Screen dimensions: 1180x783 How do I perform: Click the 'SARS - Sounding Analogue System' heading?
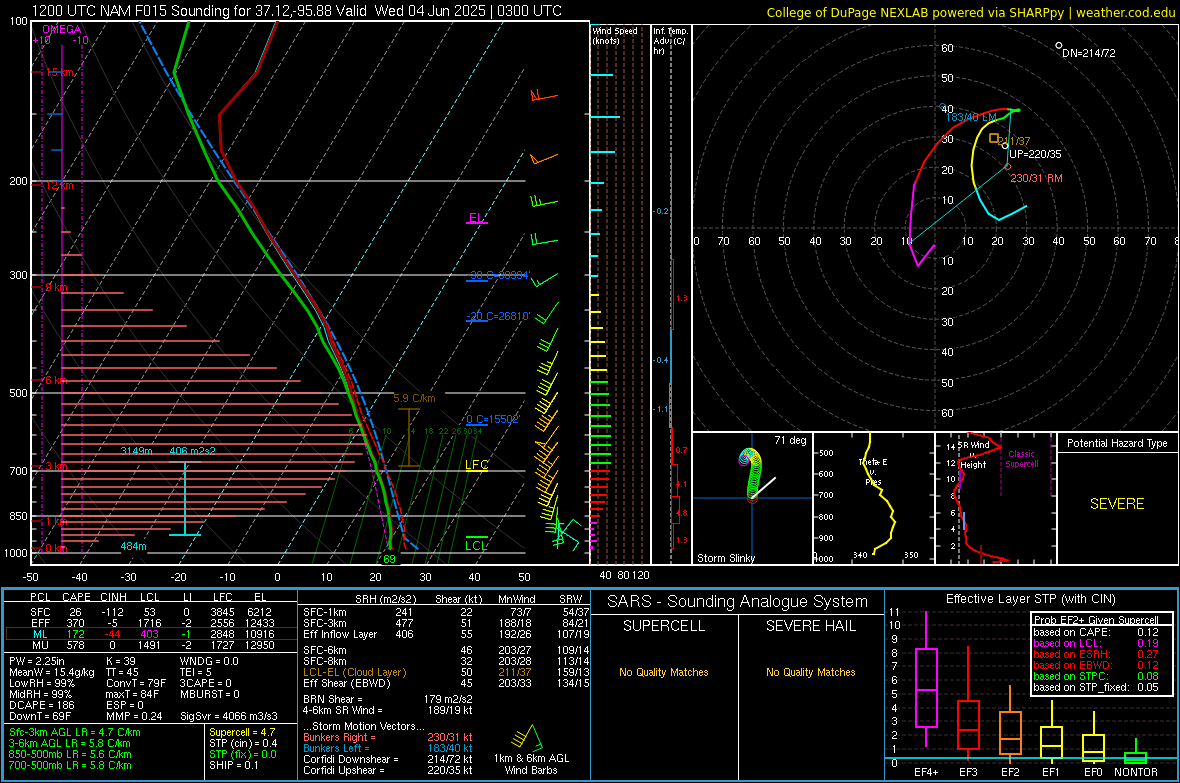pos(738,602)
